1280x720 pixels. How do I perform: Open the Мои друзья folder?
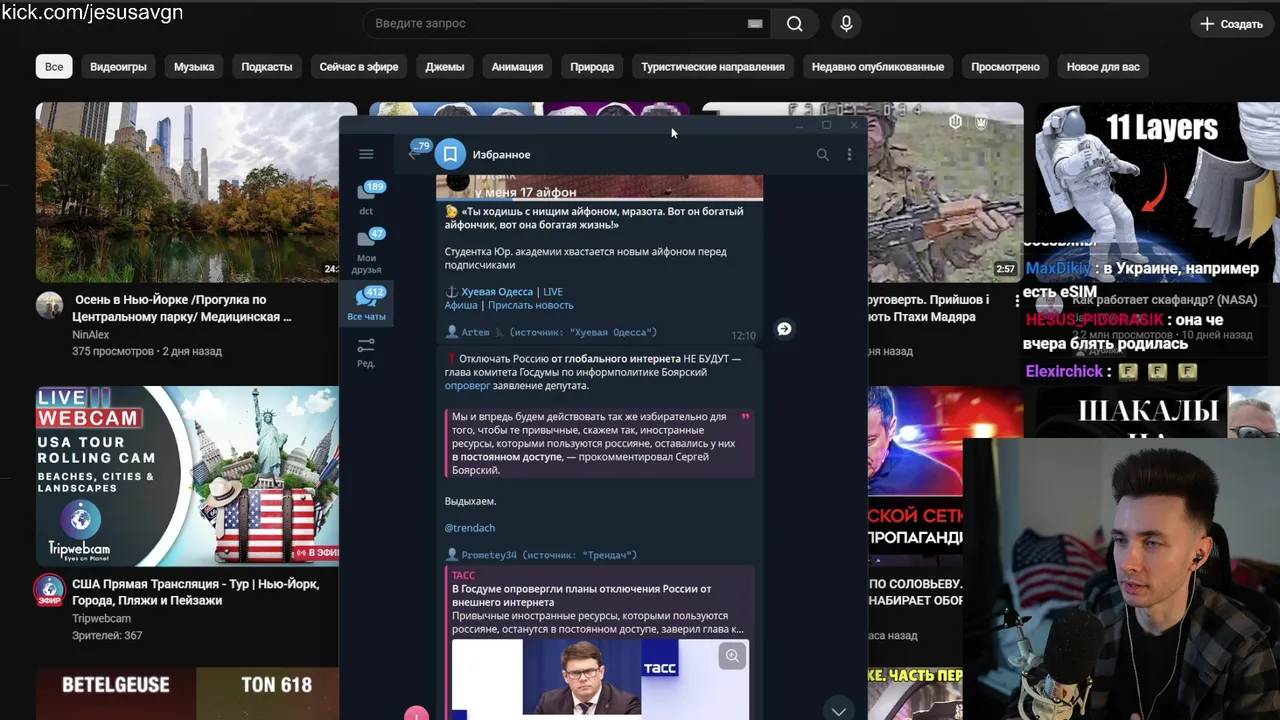coord(366,250)
